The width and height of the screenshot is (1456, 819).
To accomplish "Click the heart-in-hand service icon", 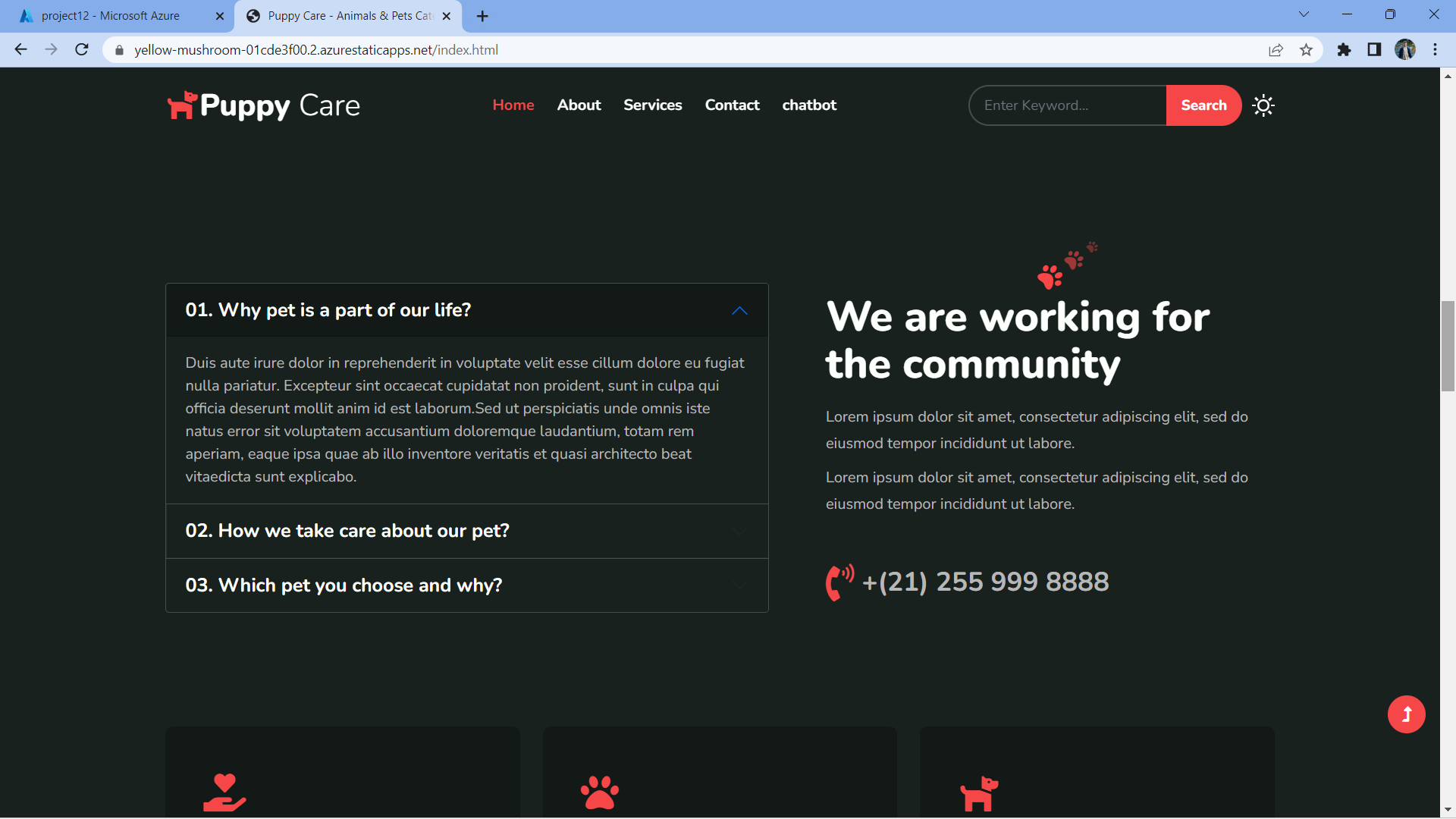I will [224, 793].
